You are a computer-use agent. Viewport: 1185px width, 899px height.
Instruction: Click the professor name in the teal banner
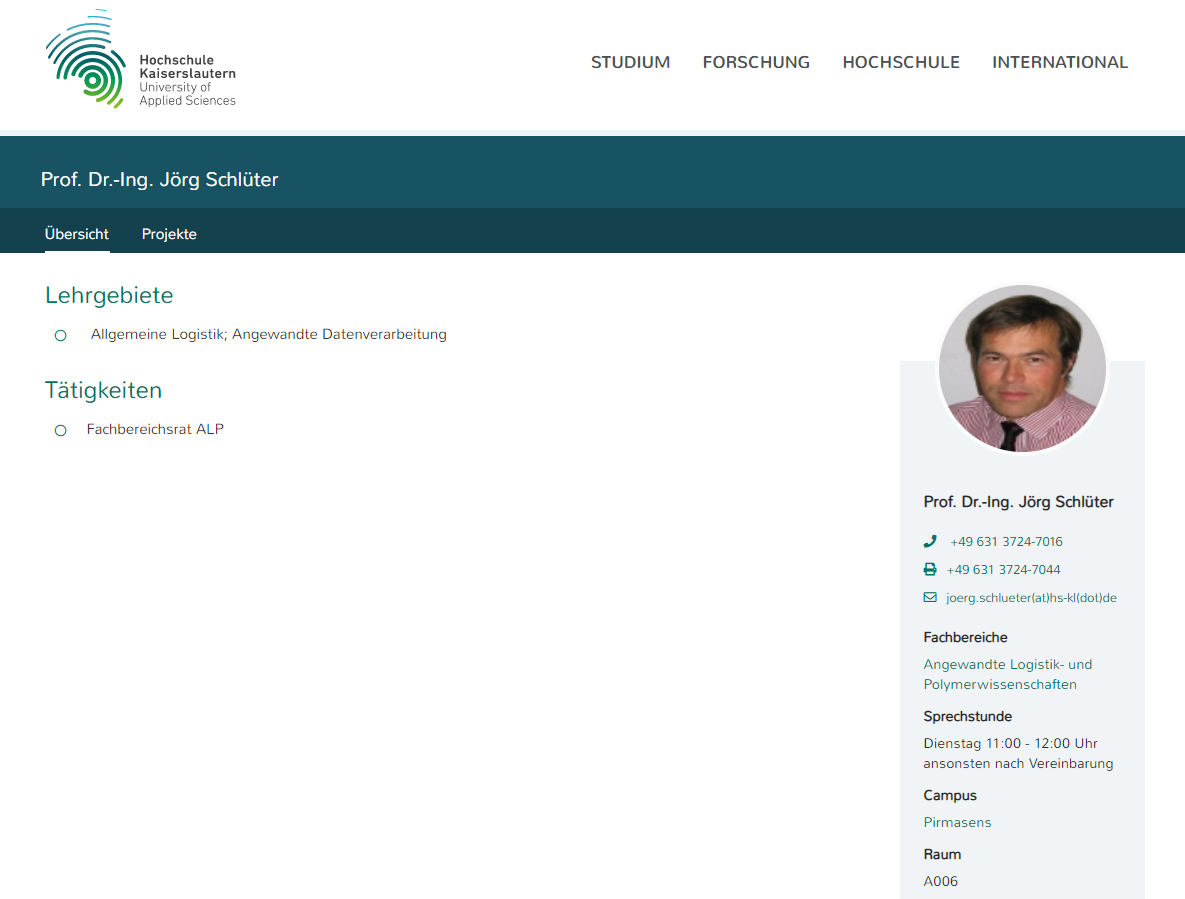pyautogui.click(x=159, y=180)
